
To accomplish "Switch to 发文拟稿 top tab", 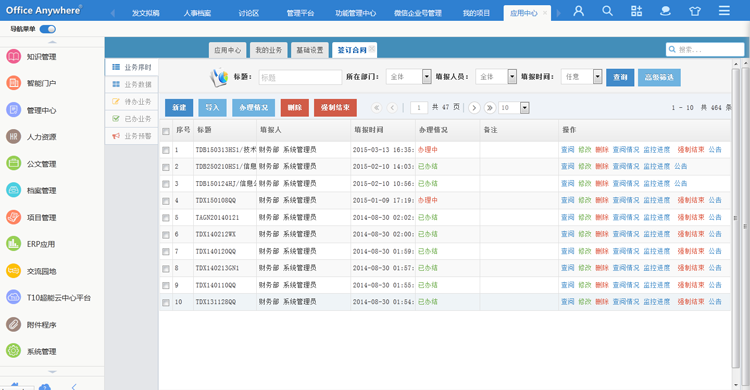I will 145,13.
